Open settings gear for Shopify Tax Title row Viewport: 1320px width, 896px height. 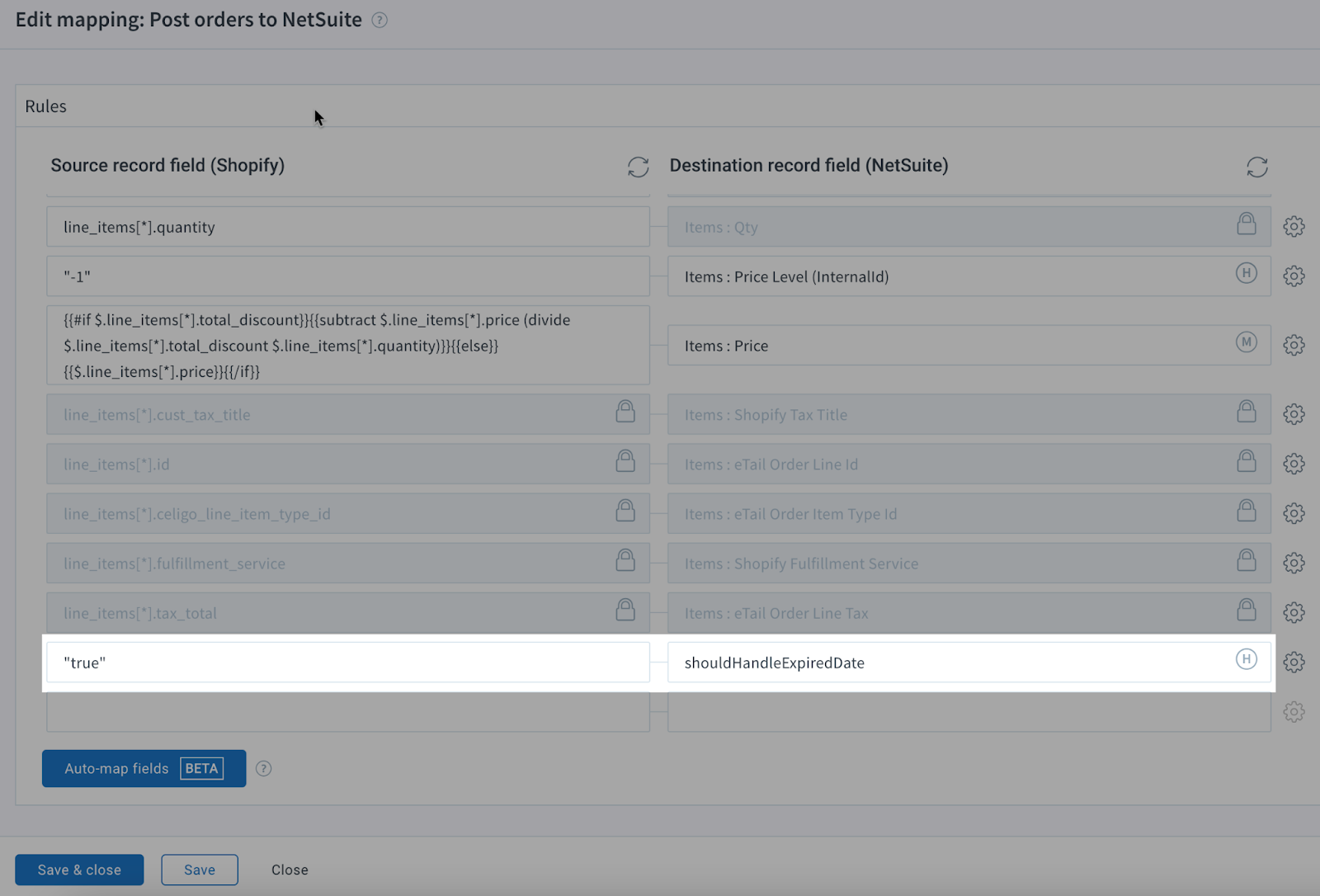click(1294, 414)
